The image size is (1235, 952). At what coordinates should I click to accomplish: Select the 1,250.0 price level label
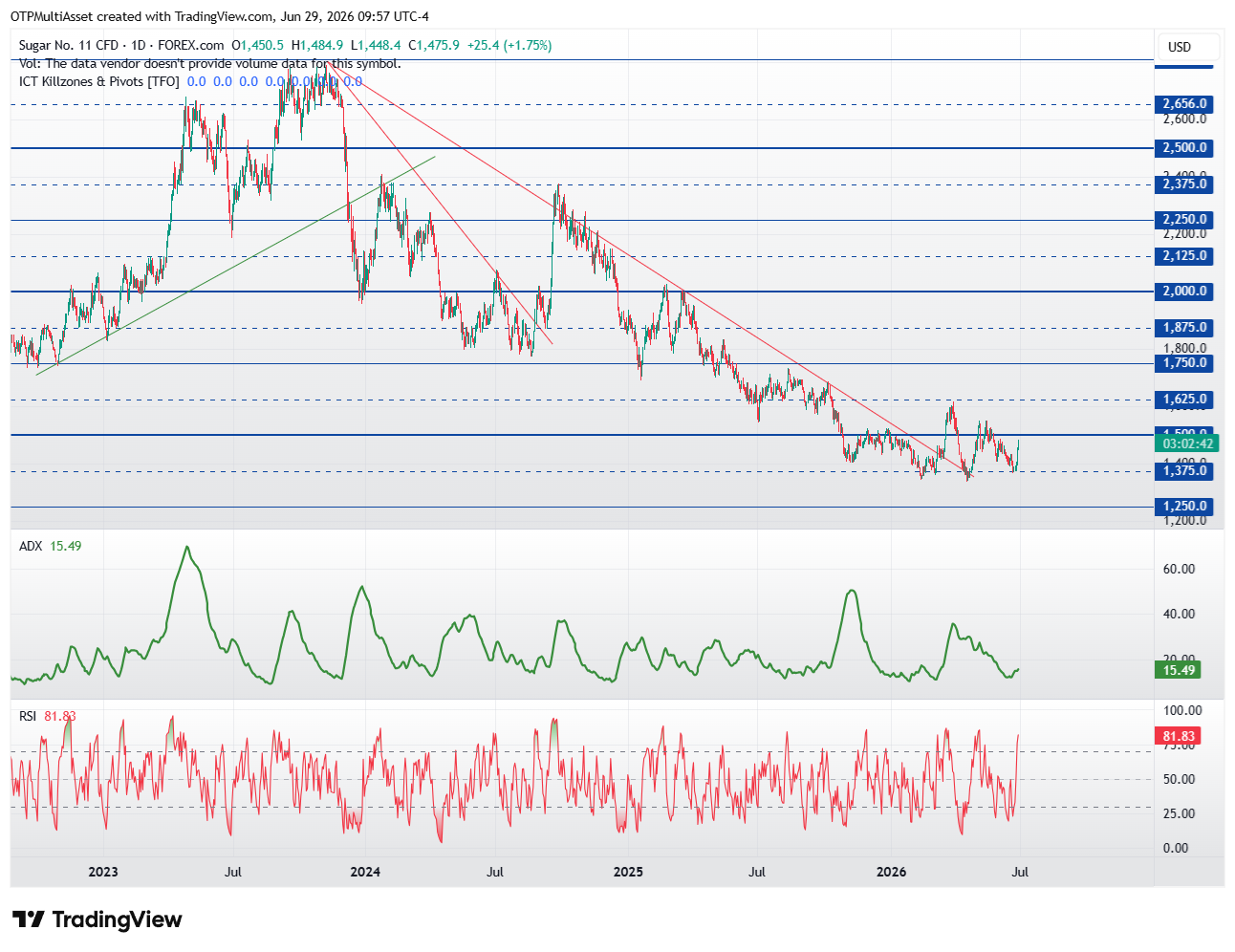(1184, 507)
